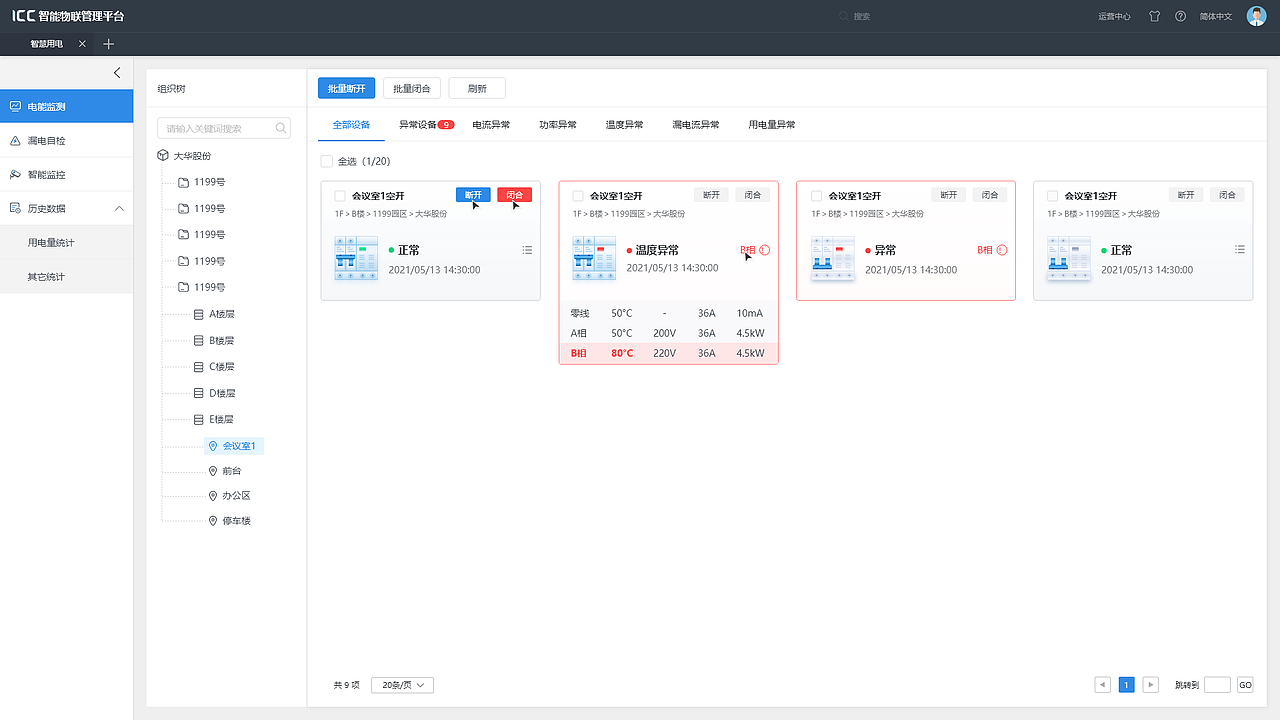
Task: Click 断开 on the 温度异常 card
Action: pos(712,195)
